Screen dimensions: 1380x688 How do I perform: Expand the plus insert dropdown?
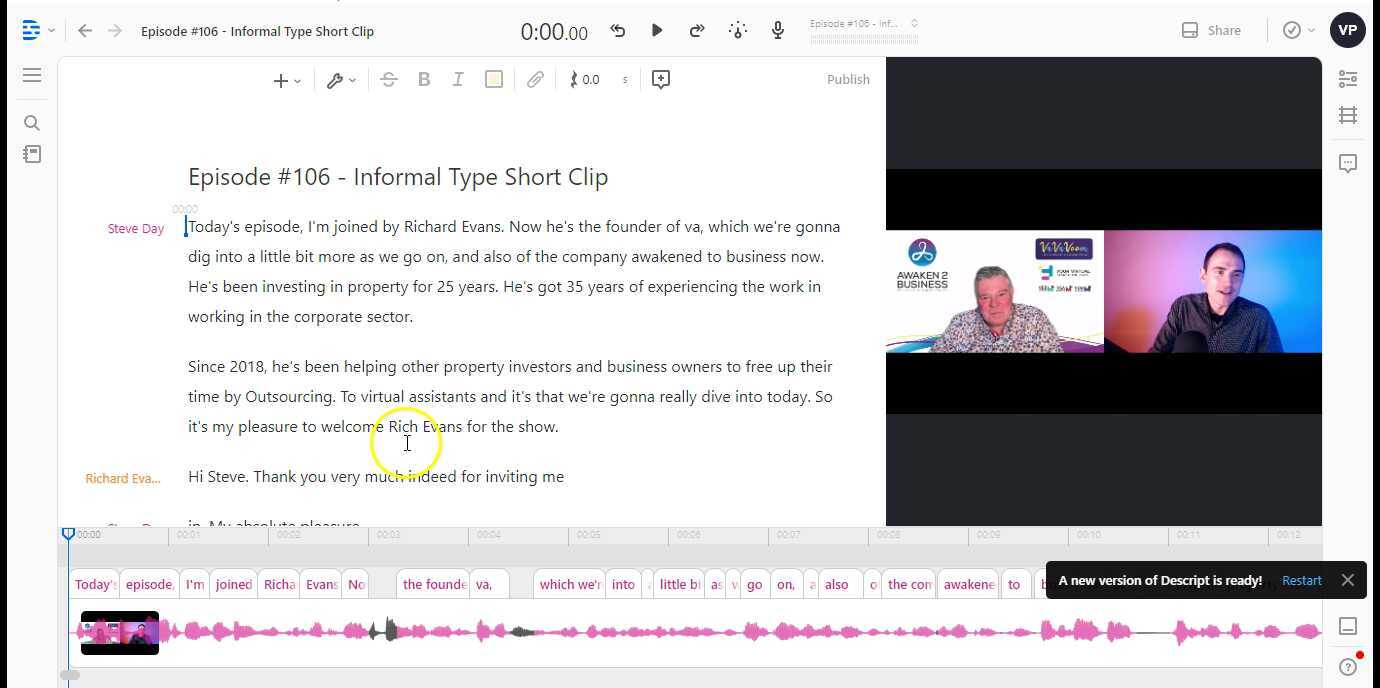pos(286,80)
